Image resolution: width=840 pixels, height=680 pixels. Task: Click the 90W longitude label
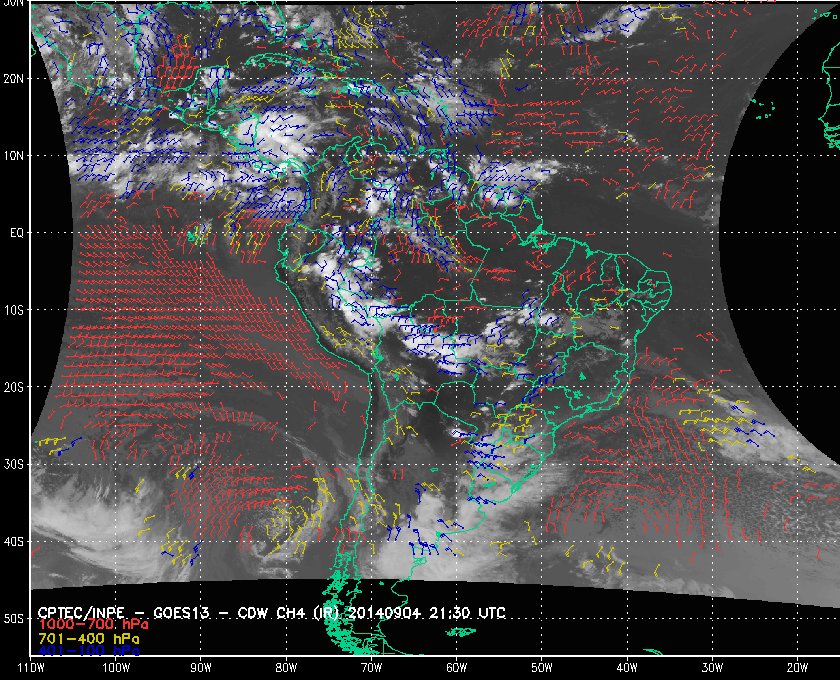pos(201,668)
